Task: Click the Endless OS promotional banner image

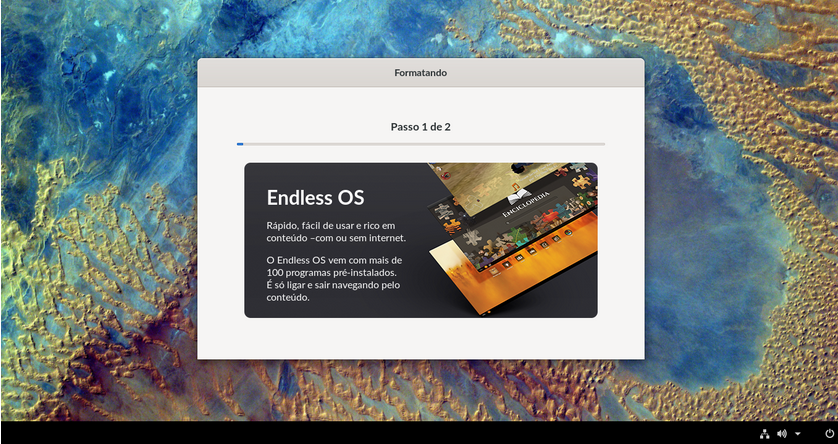Action: [421, 240]
